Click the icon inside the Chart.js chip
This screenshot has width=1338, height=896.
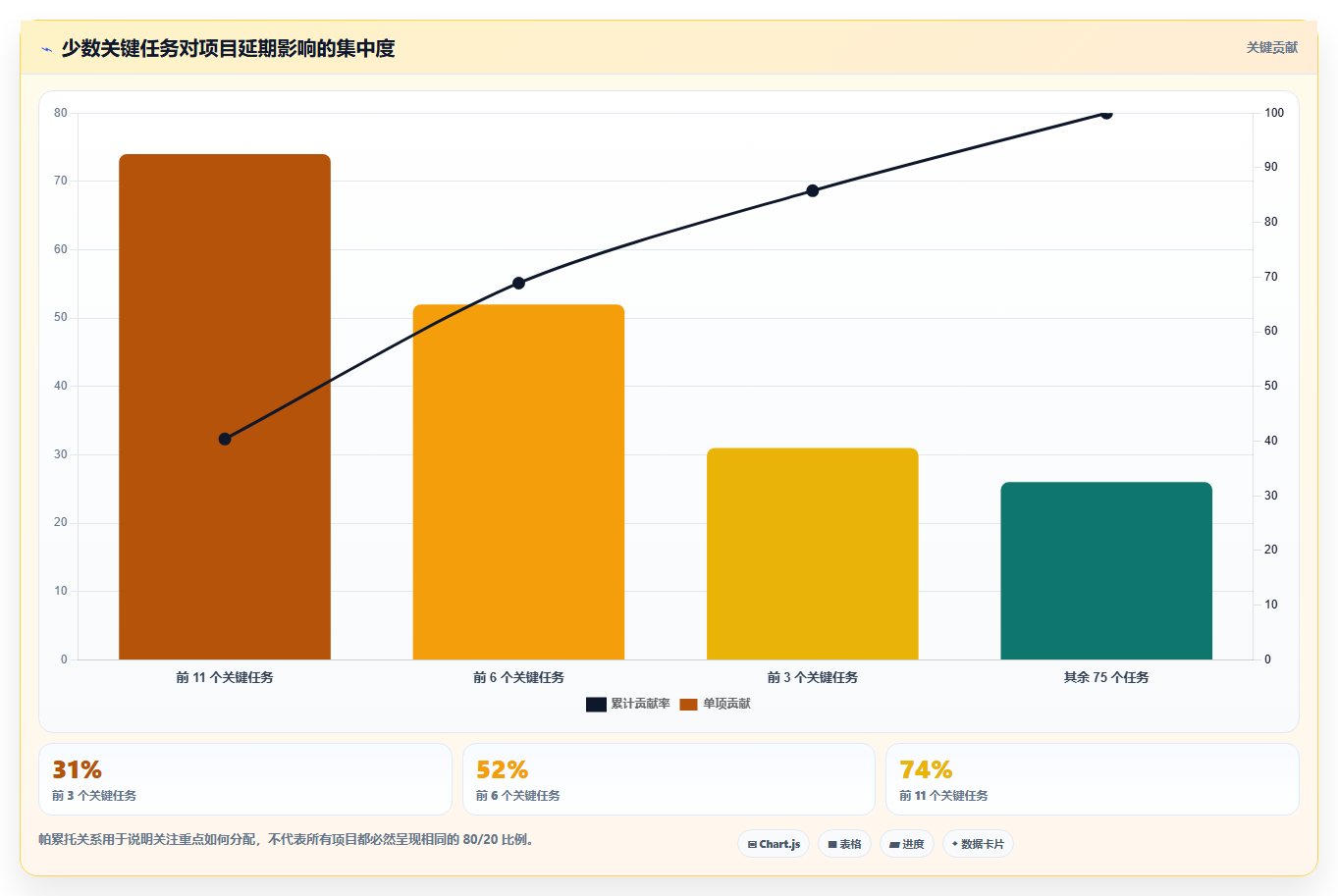(x=752, y=844)
